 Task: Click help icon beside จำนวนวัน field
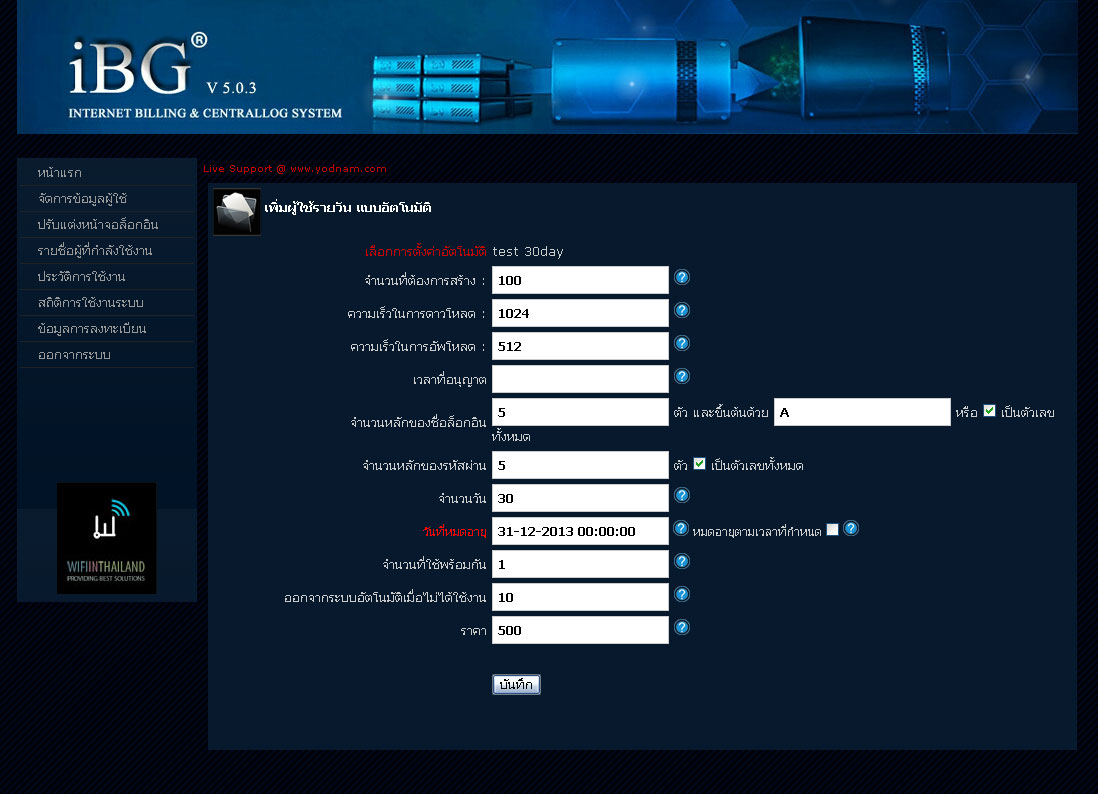tap(681, 496)
